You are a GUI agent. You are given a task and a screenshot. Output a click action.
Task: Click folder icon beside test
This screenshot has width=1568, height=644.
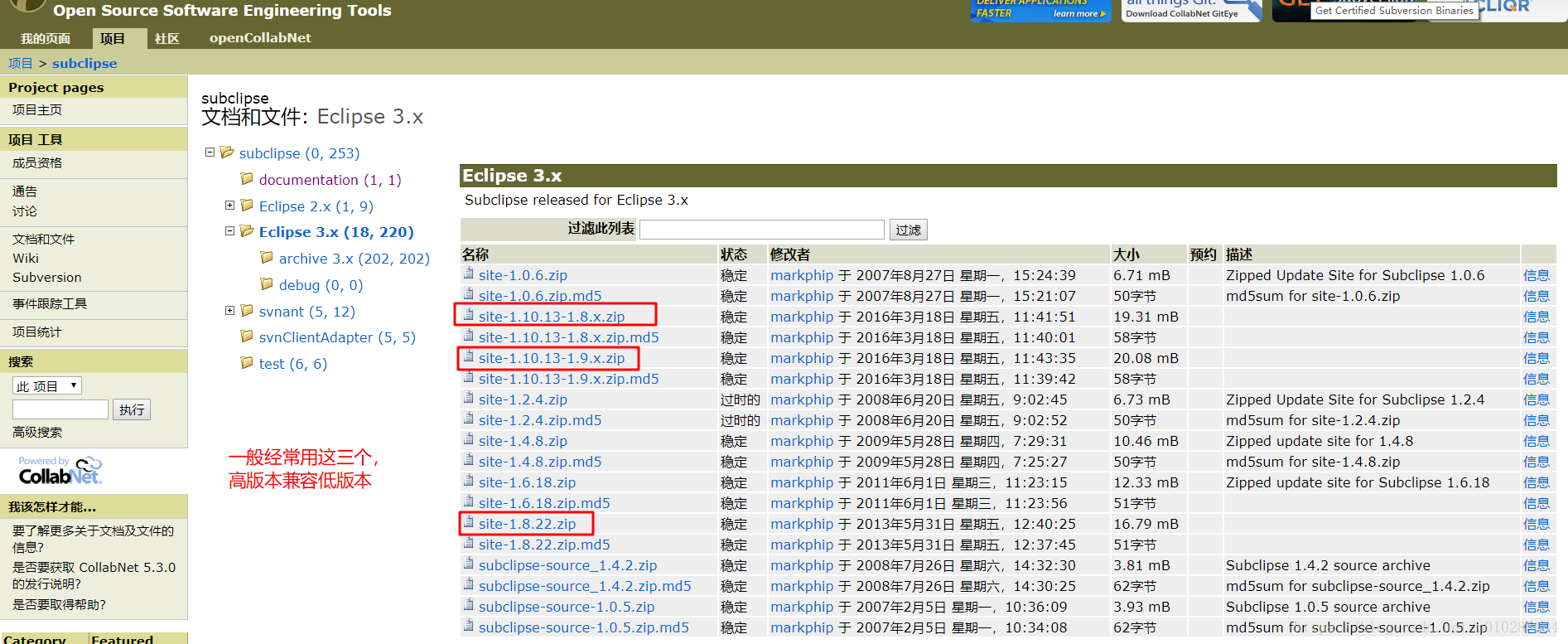click(x=246, y=362)
